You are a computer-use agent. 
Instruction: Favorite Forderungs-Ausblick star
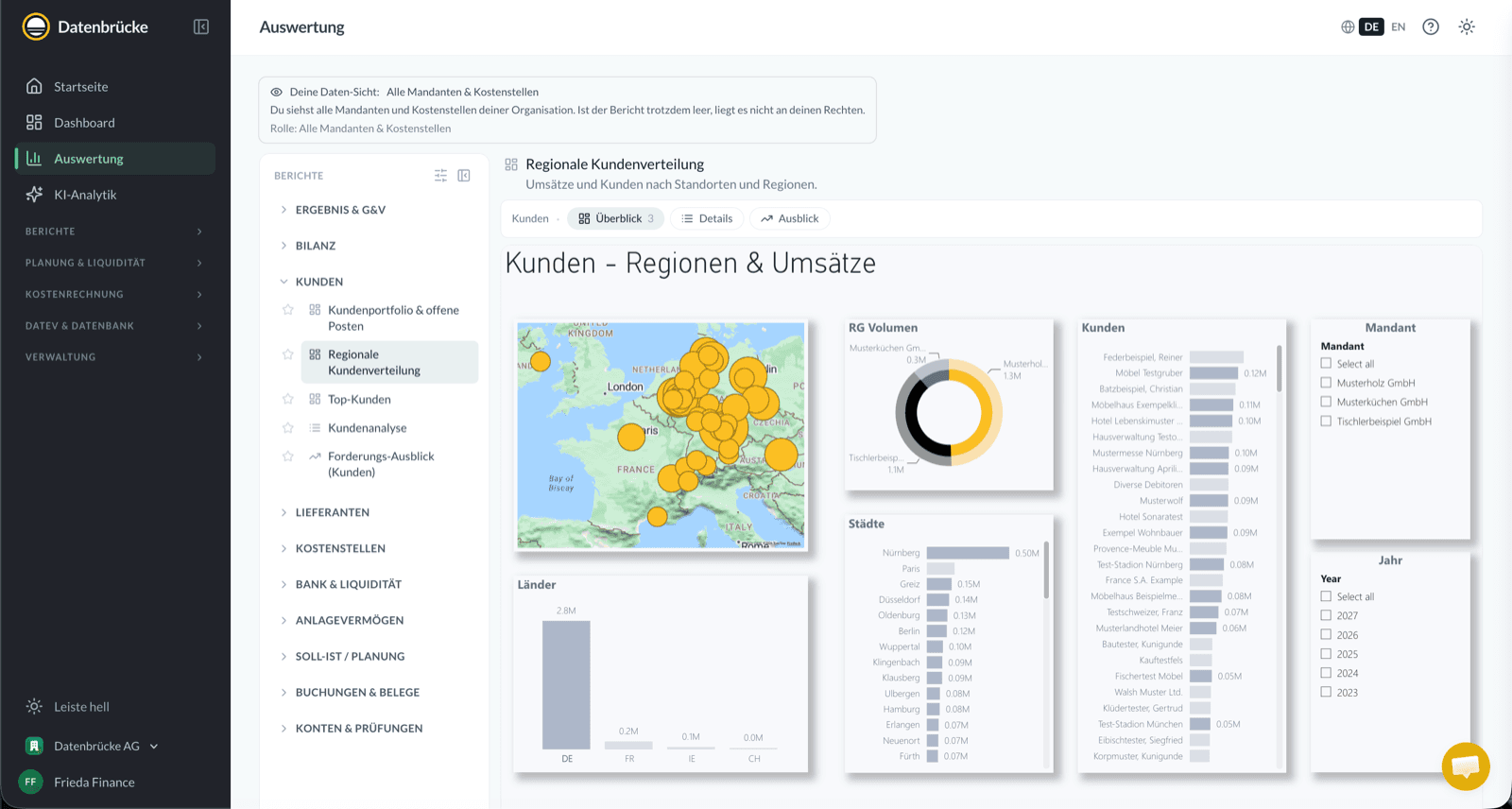(x=288, y=456)
